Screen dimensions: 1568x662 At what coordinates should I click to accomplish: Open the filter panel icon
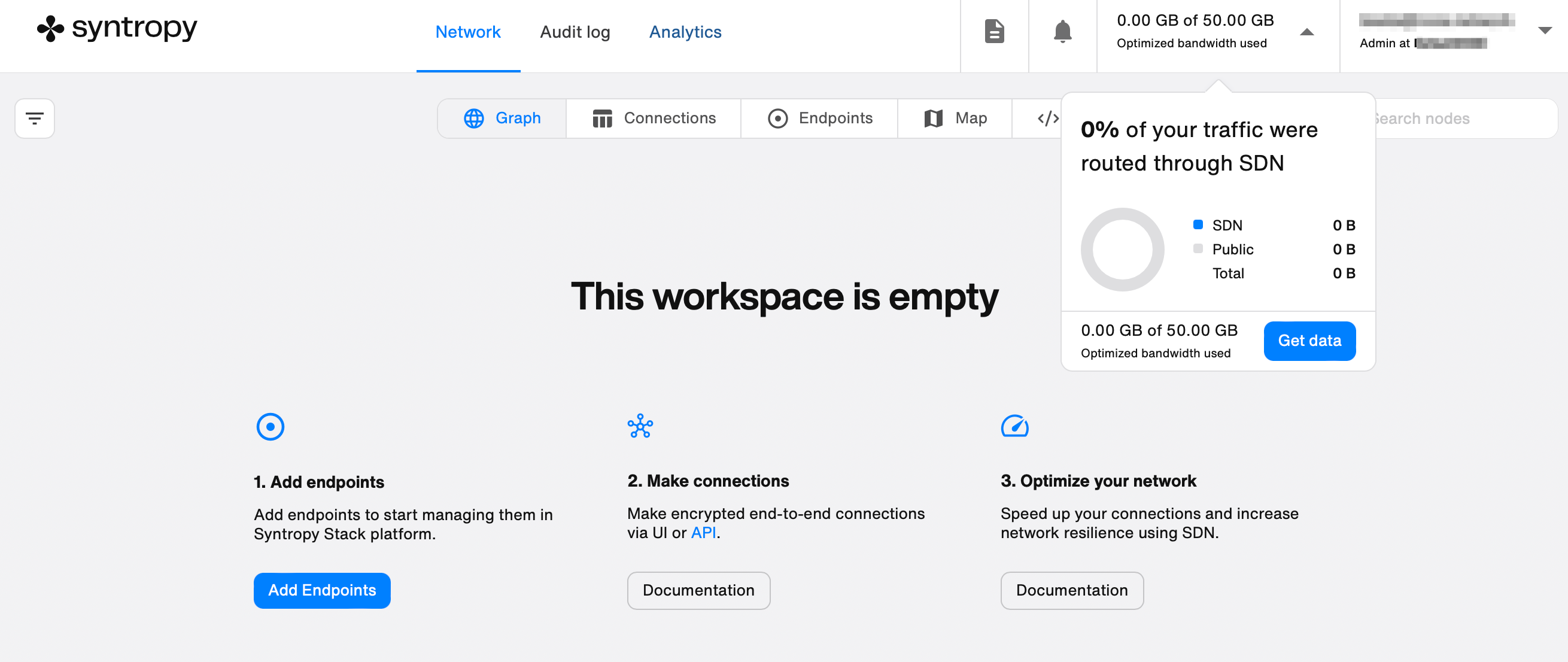point(35,118)
